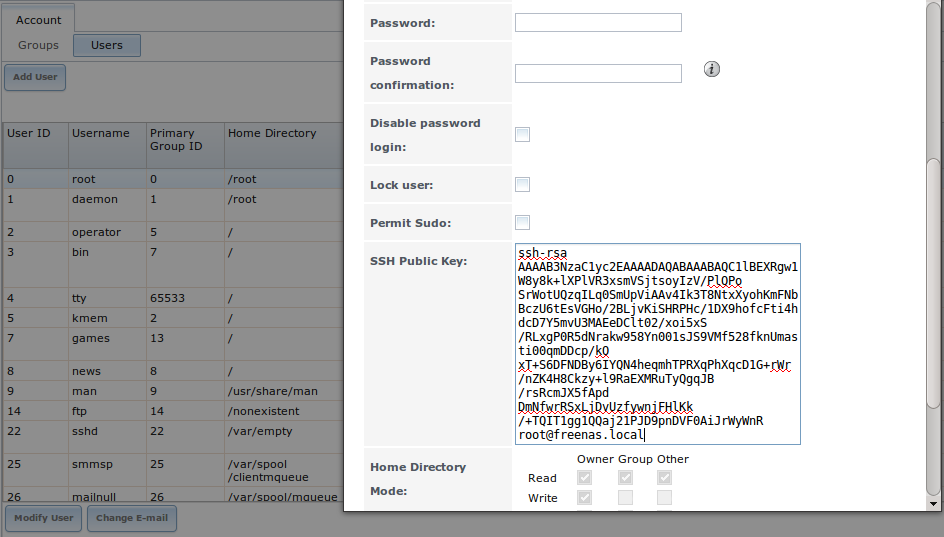
Task: Switch to the Groups tab
Action: point(39,45)
